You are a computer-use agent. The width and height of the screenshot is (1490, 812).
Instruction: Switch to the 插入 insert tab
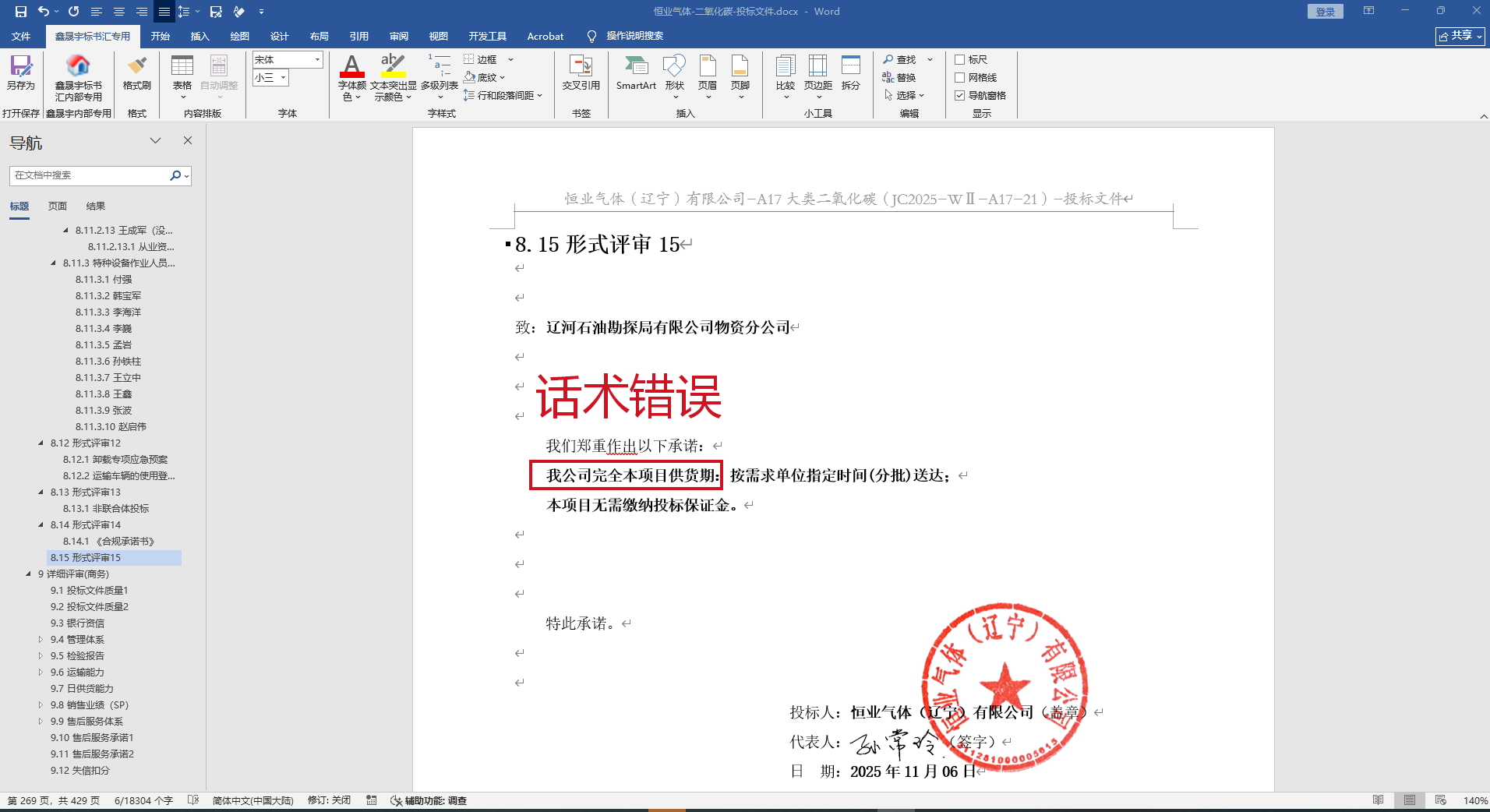tap(200, 36)
